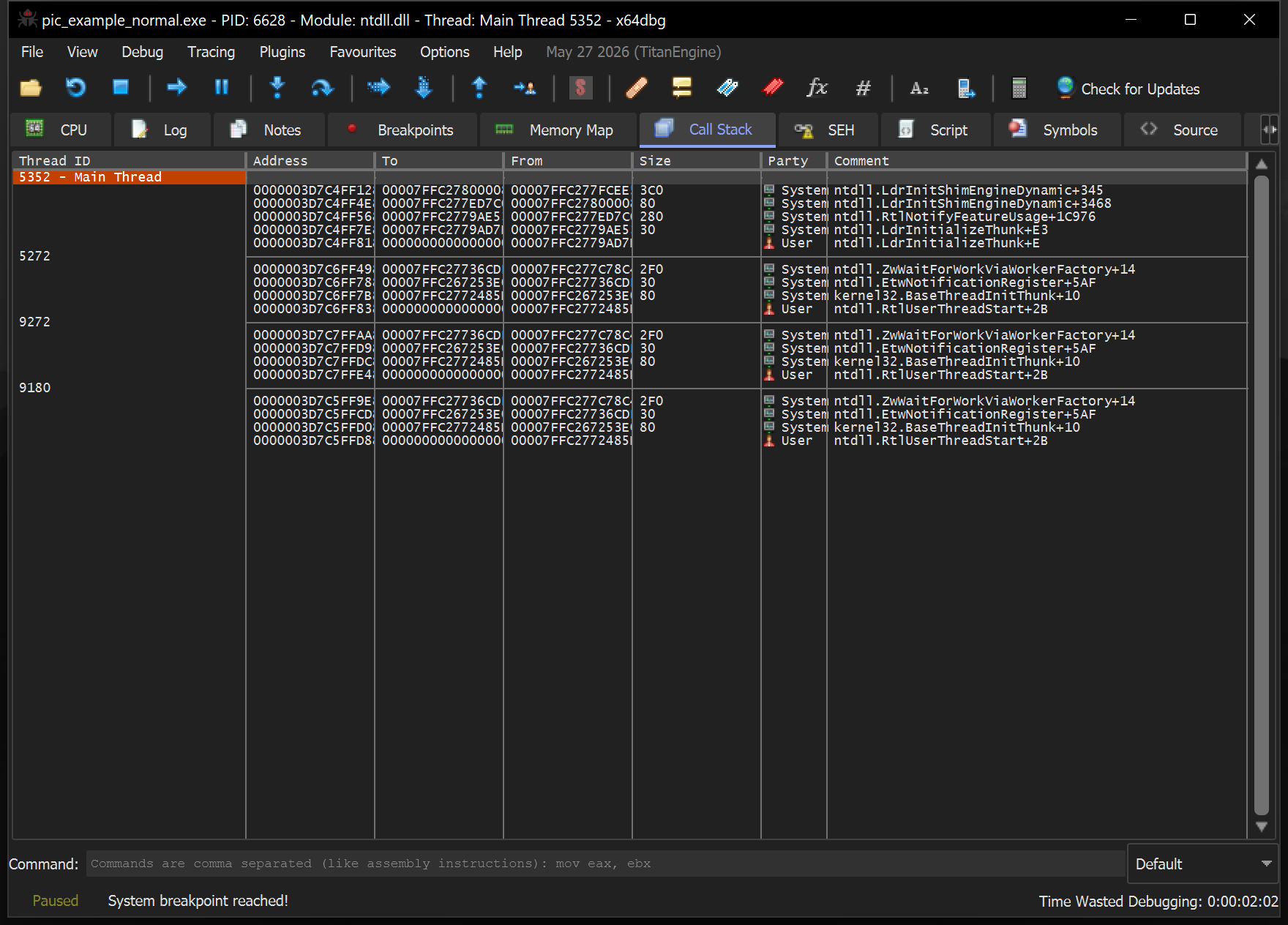1288x925 pixels.
Task: Open the calculator icon
Action: click(x=1019, y=88)
